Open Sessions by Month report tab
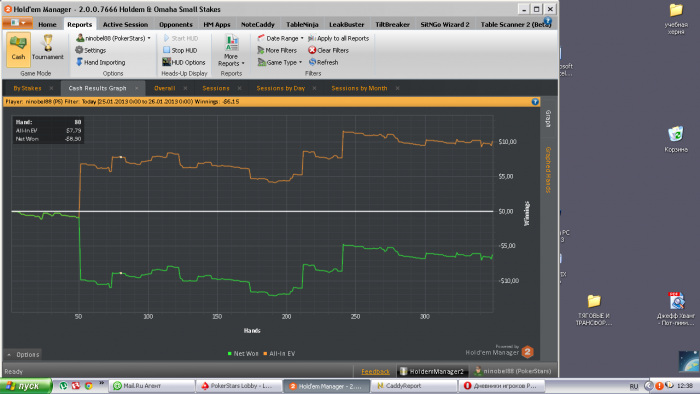Viewport: 700px width, 394px height. click(359, 88)
